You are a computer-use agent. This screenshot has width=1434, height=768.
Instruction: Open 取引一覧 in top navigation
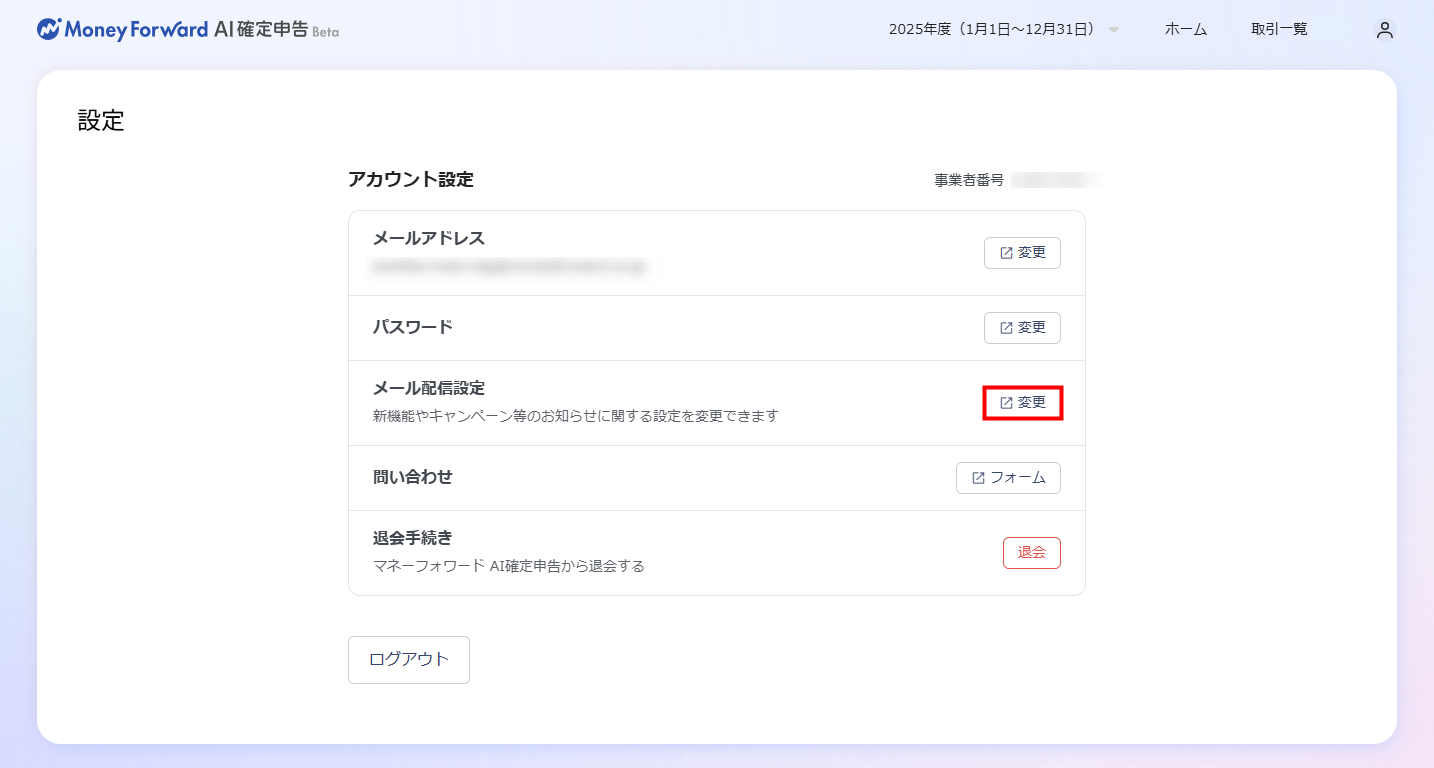pyautogui.click(x=1279, y=30)
